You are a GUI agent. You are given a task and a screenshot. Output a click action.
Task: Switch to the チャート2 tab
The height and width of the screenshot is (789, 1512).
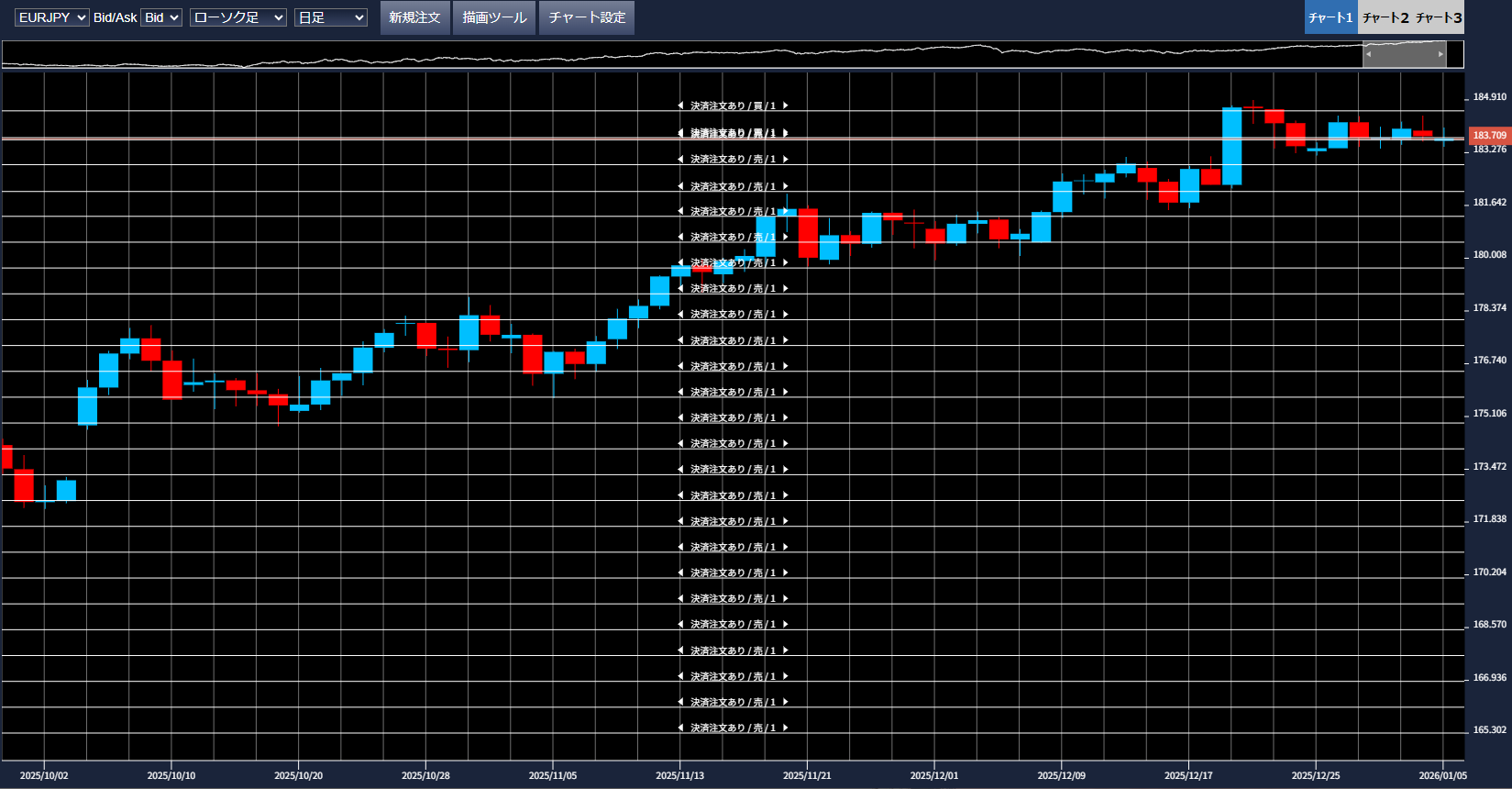click(x=1385, y=17)
